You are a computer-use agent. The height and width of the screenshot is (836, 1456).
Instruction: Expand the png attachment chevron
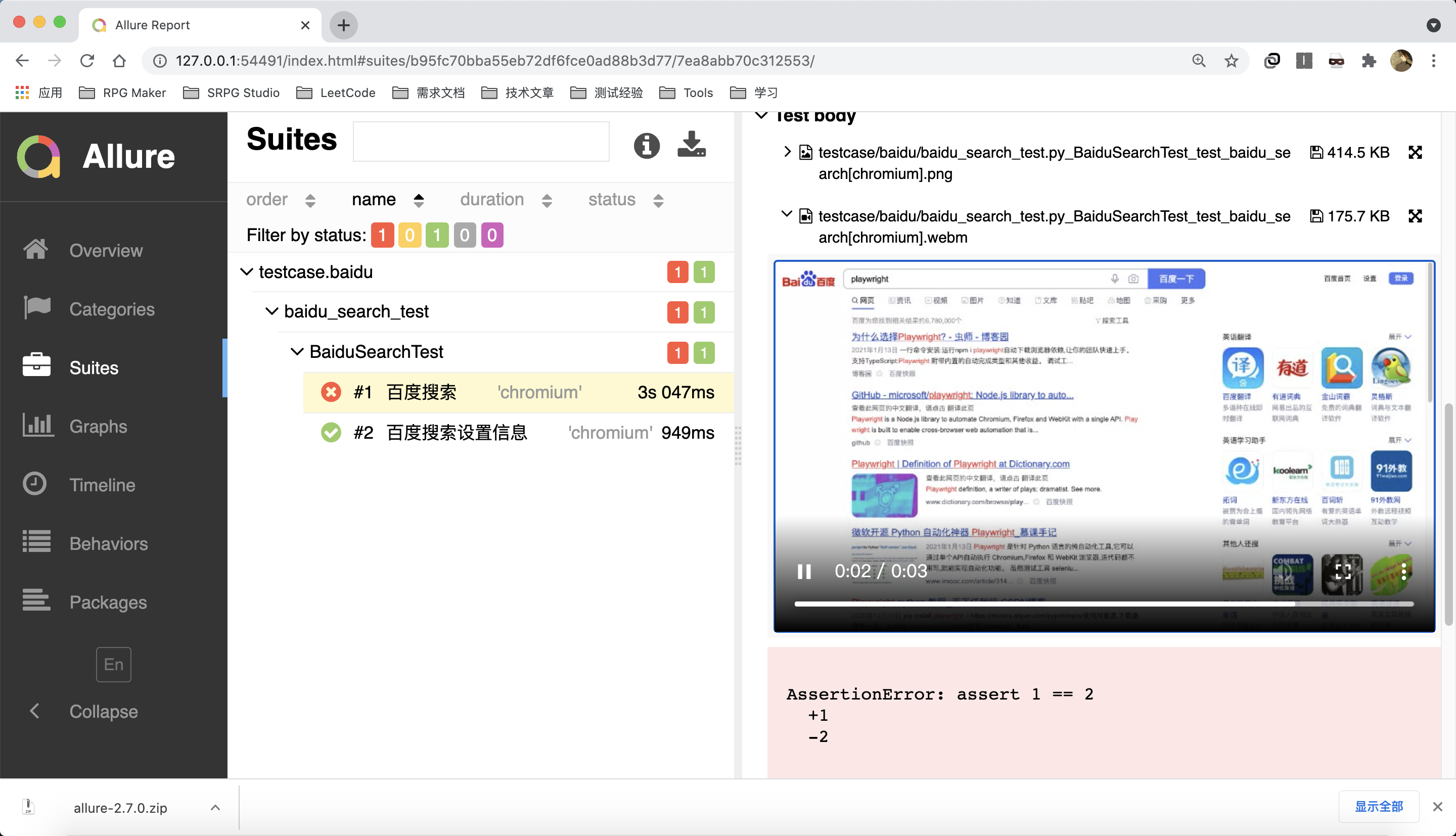pyautogui.click(x=787, y=152)
